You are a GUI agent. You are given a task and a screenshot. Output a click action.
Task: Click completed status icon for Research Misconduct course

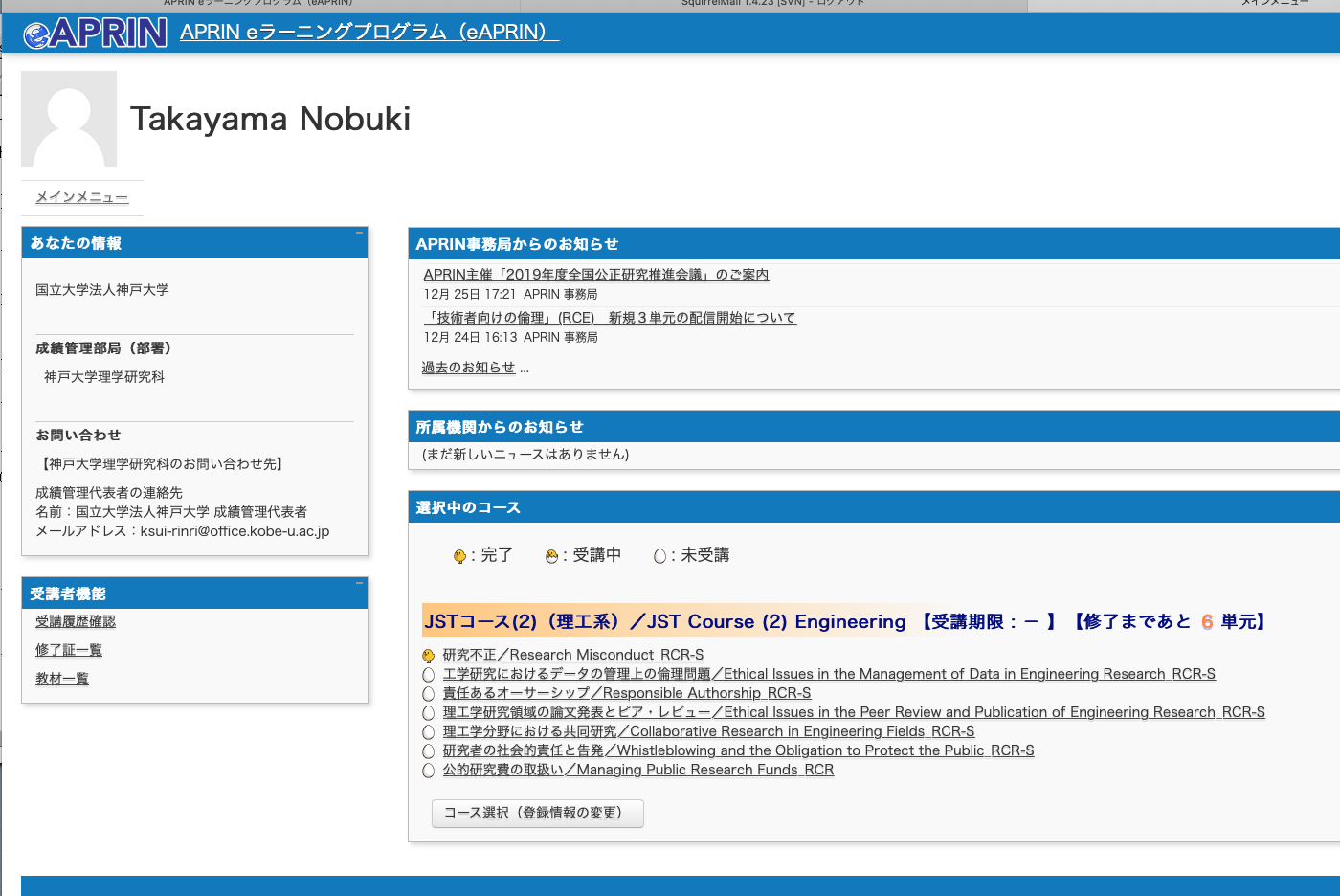(x=428, y=656)
